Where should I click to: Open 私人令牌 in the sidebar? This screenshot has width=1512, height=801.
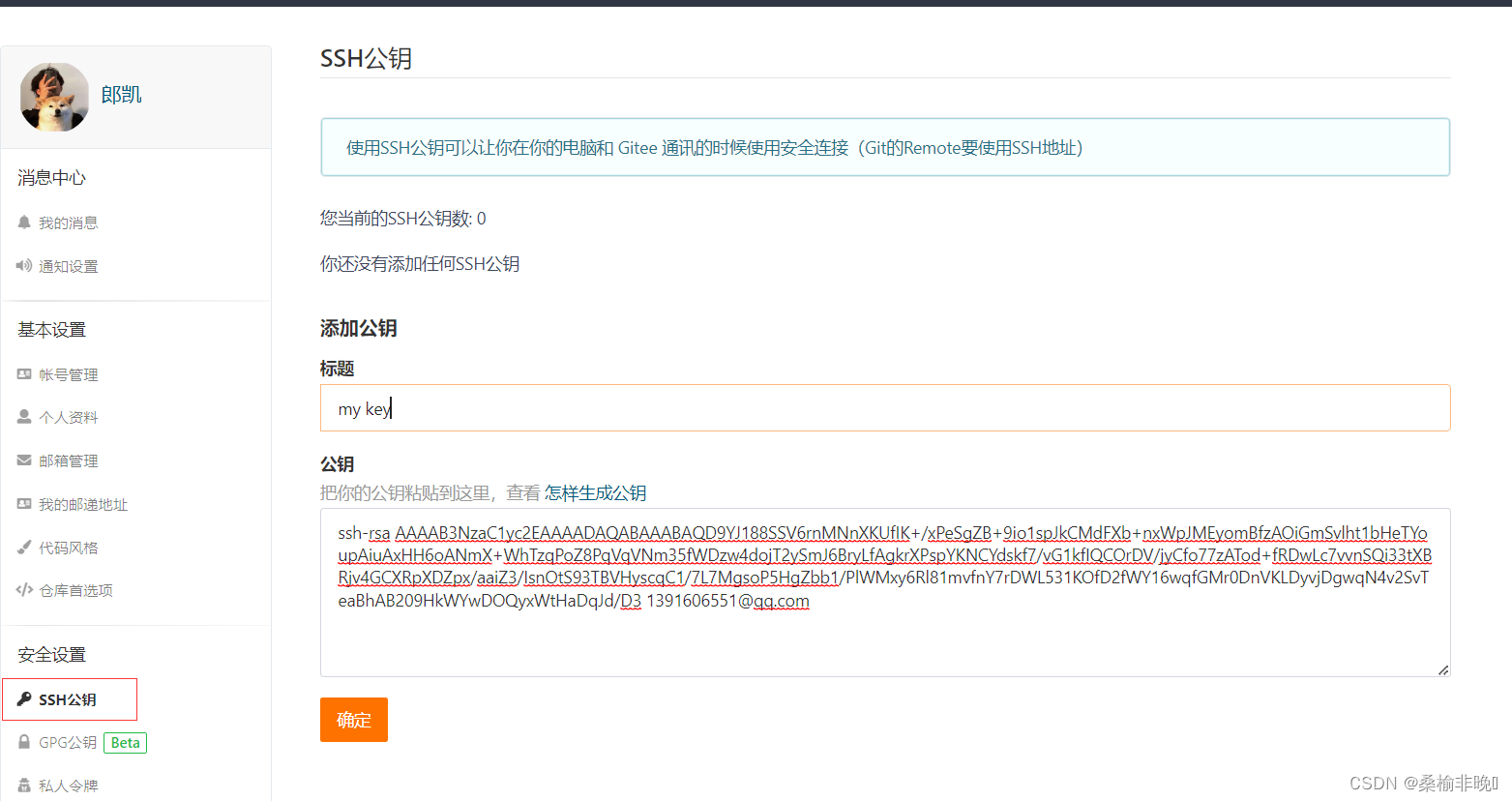coord(69,786)
